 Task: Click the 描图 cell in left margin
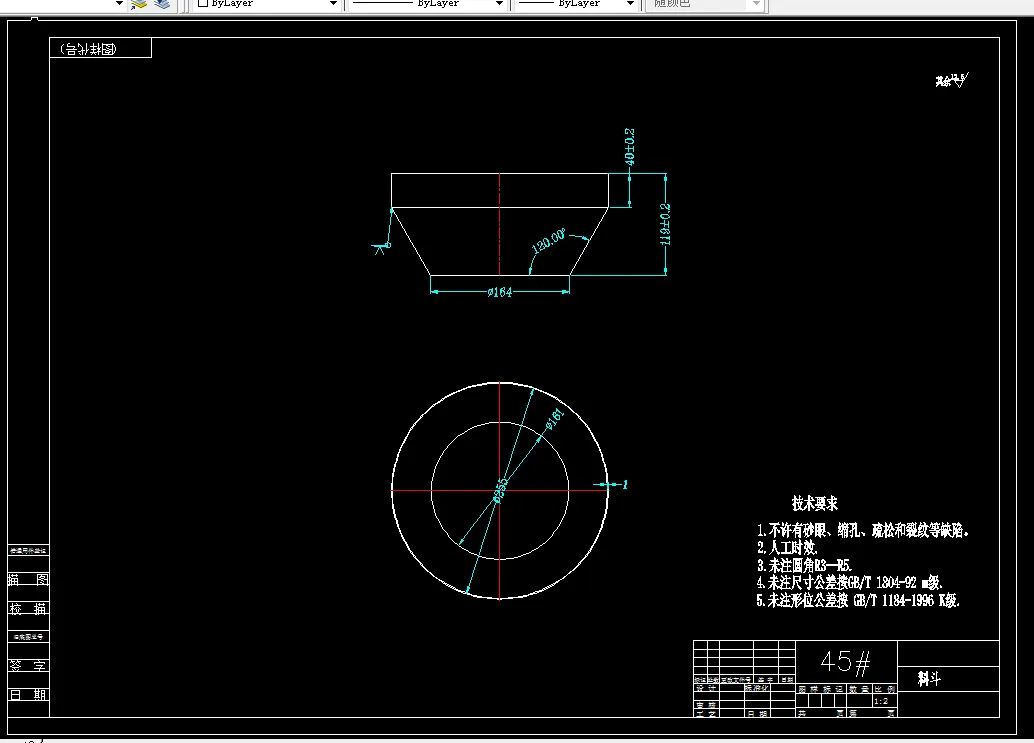pos(28,580)
